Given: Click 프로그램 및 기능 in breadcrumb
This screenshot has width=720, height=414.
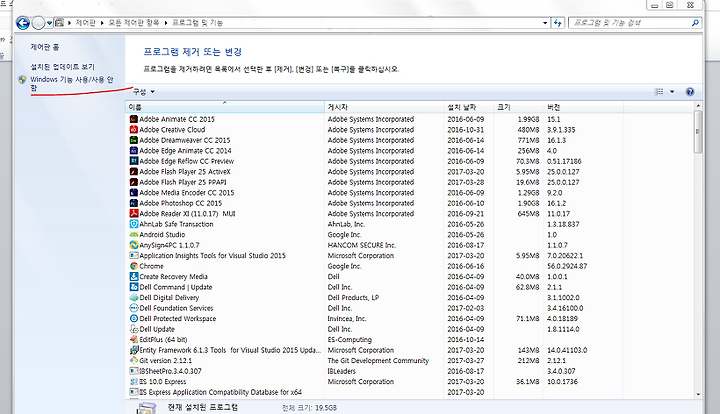Looking at the screenshot, I should click(x=197, y=22).
